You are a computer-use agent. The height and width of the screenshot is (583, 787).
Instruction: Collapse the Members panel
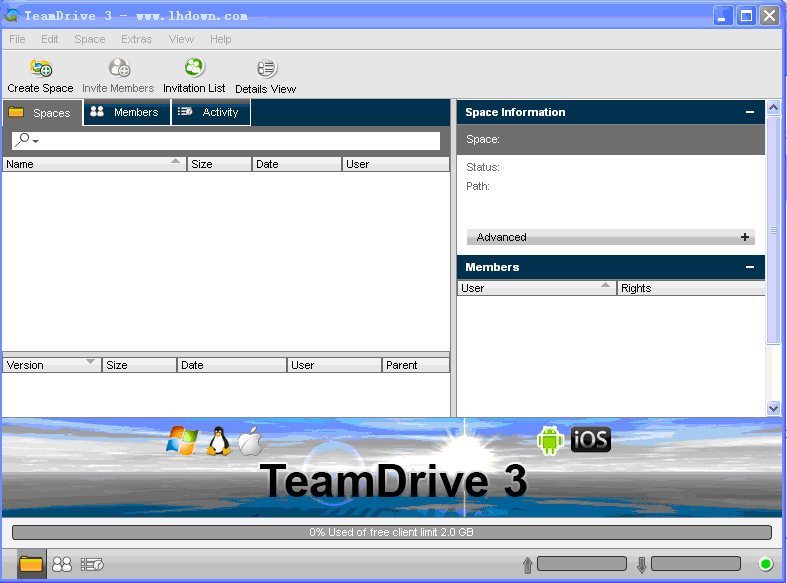click(750, 267)
